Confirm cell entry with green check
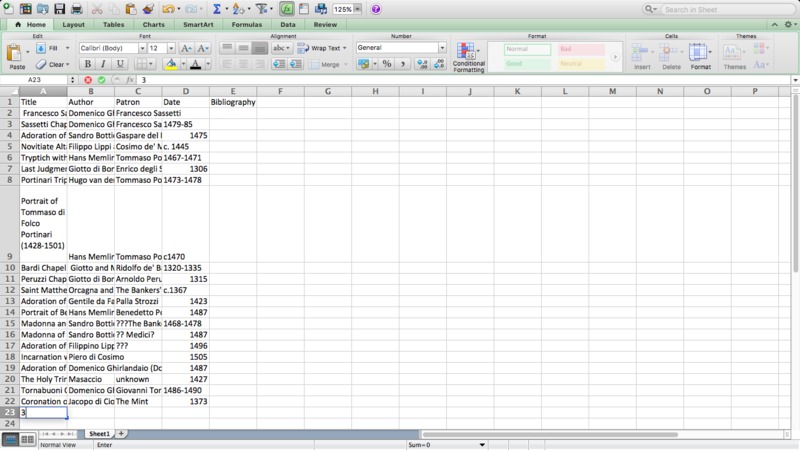 (102, 80)
